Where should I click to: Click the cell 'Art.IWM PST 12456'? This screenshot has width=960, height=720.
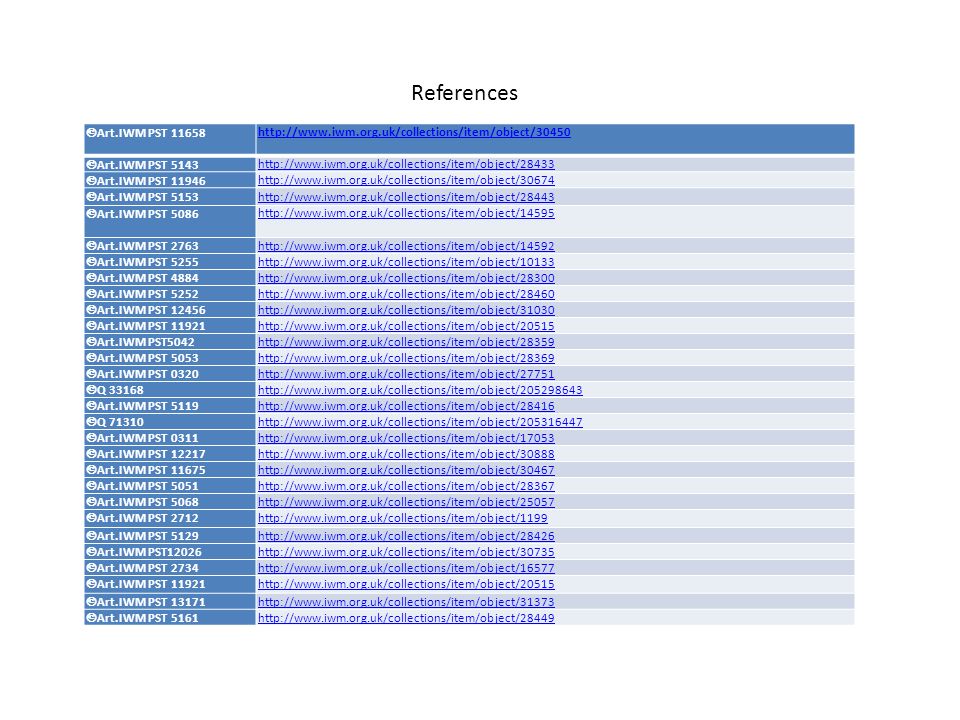point(170,310)
